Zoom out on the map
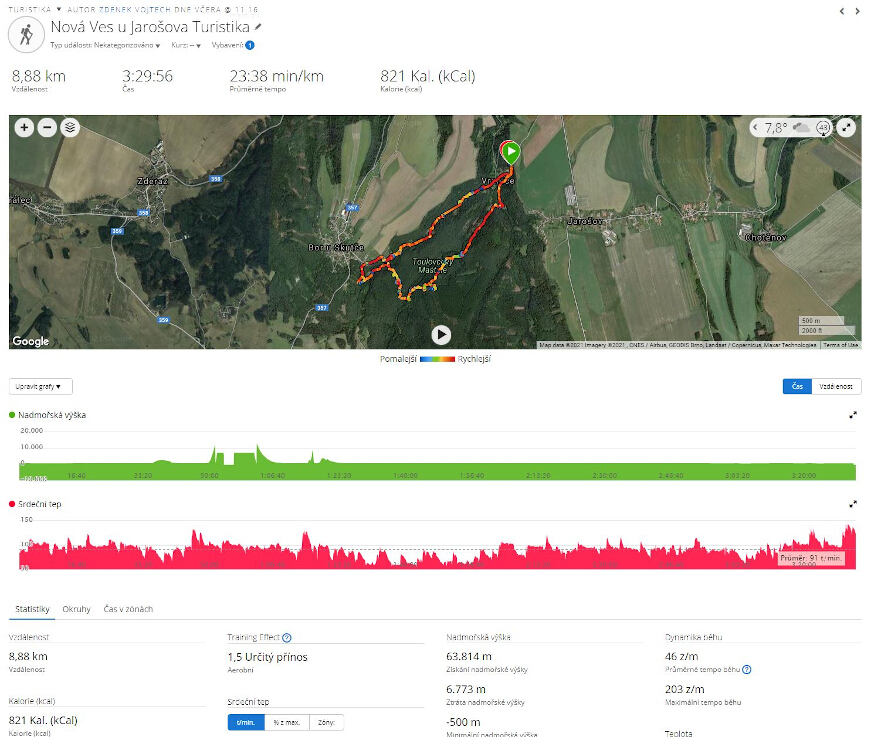The height and width of the screenshot is (737, 871). pyautogui.click(x=47, y=128)
